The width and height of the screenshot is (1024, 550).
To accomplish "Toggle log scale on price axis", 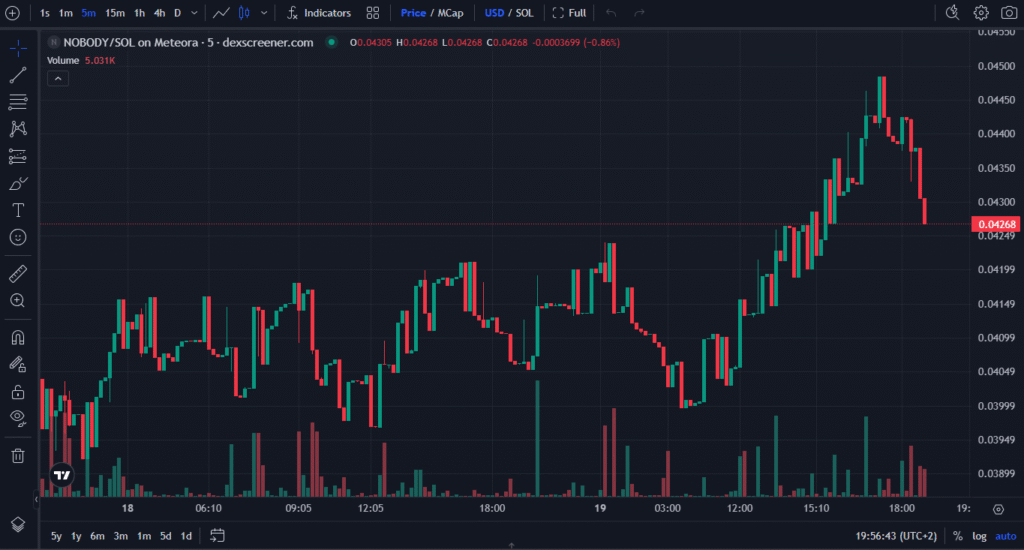I will point(979,537).
